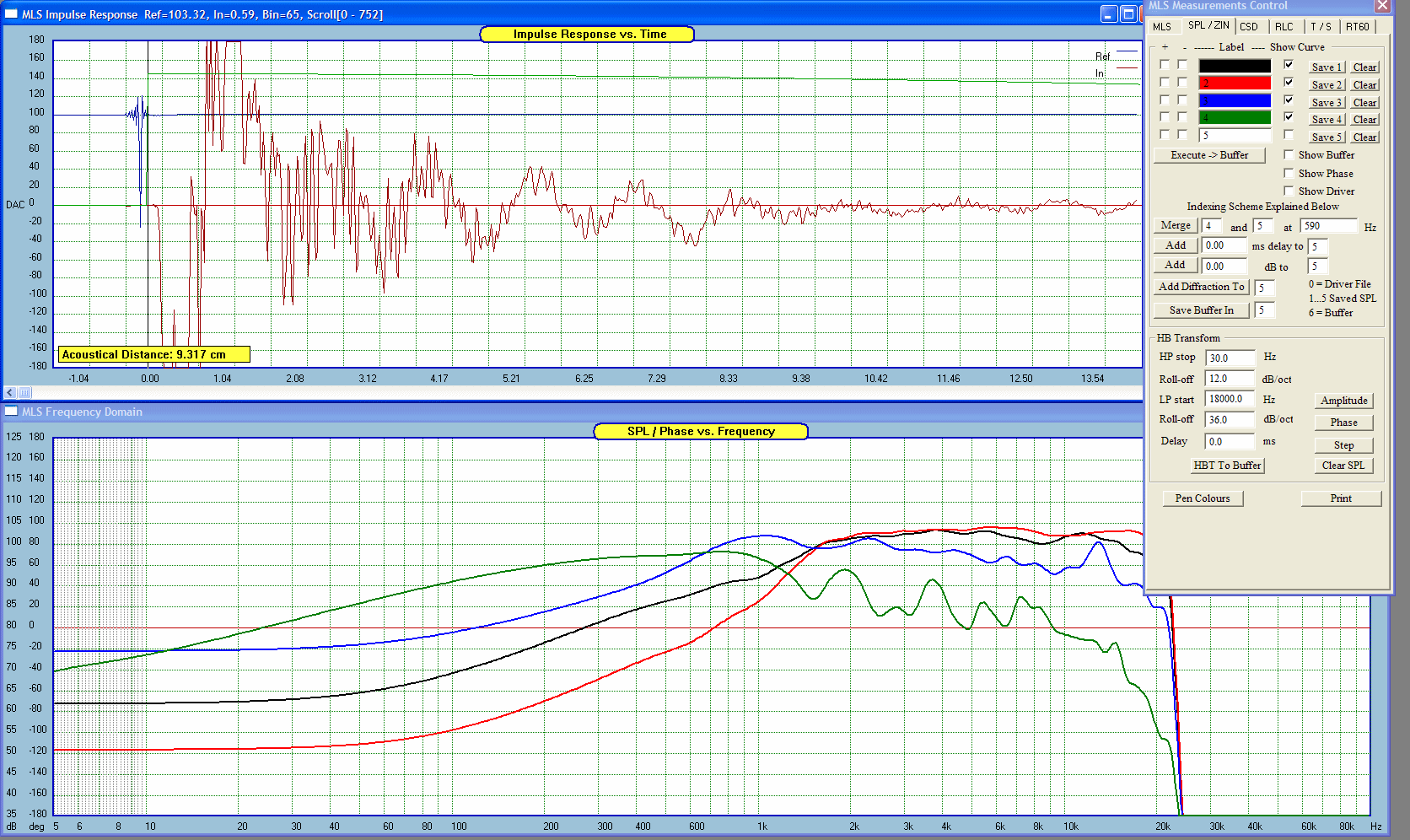Screen dimensions: 1410x840
Task: Click the Merge button
Action: click(x=1176, y=226)
